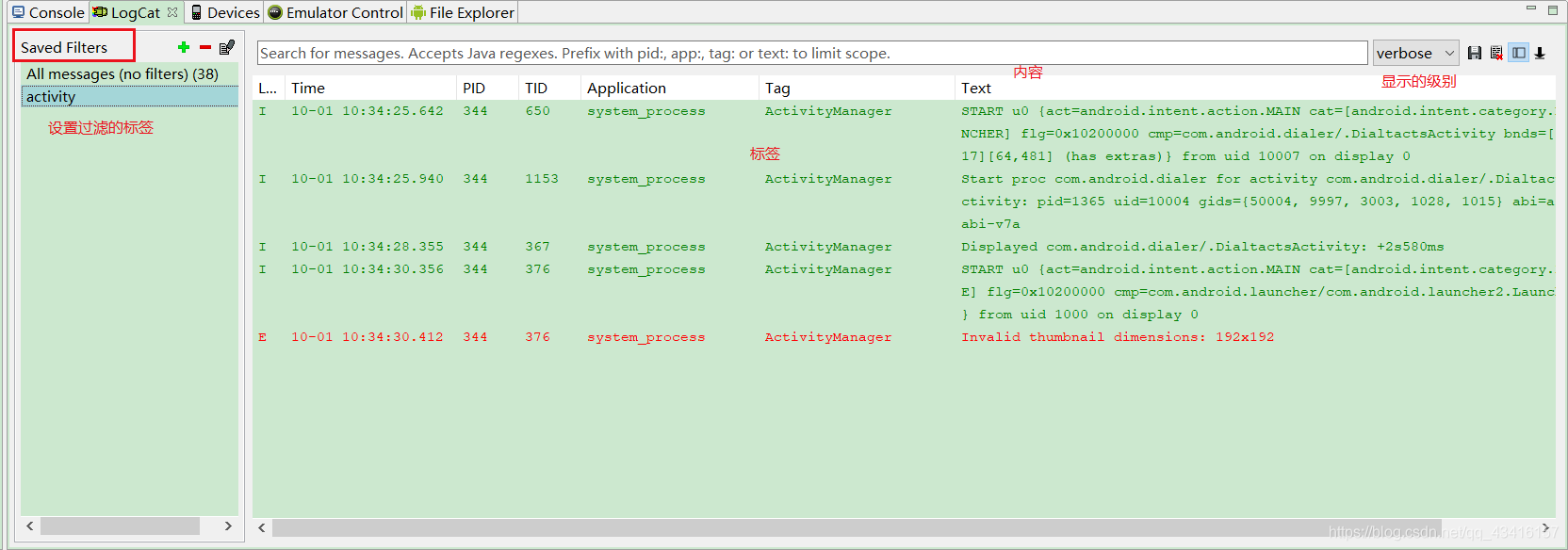Focus the log message search field
This screenshot has height=550, width=1568.
[x=812, y=53]
